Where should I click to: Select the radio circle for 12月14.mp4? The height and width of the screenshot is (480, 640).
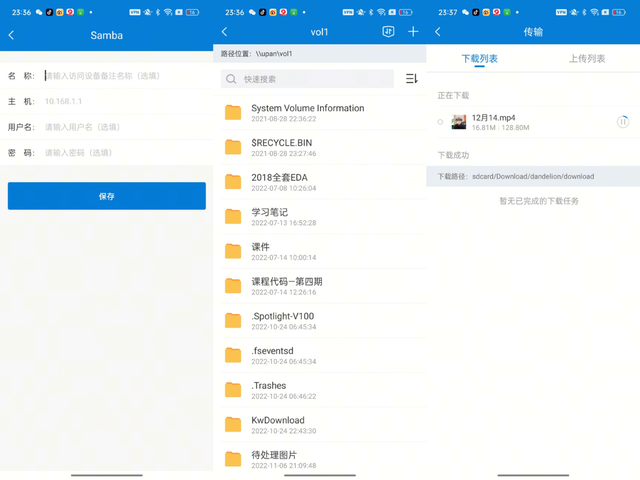[440, 122]
